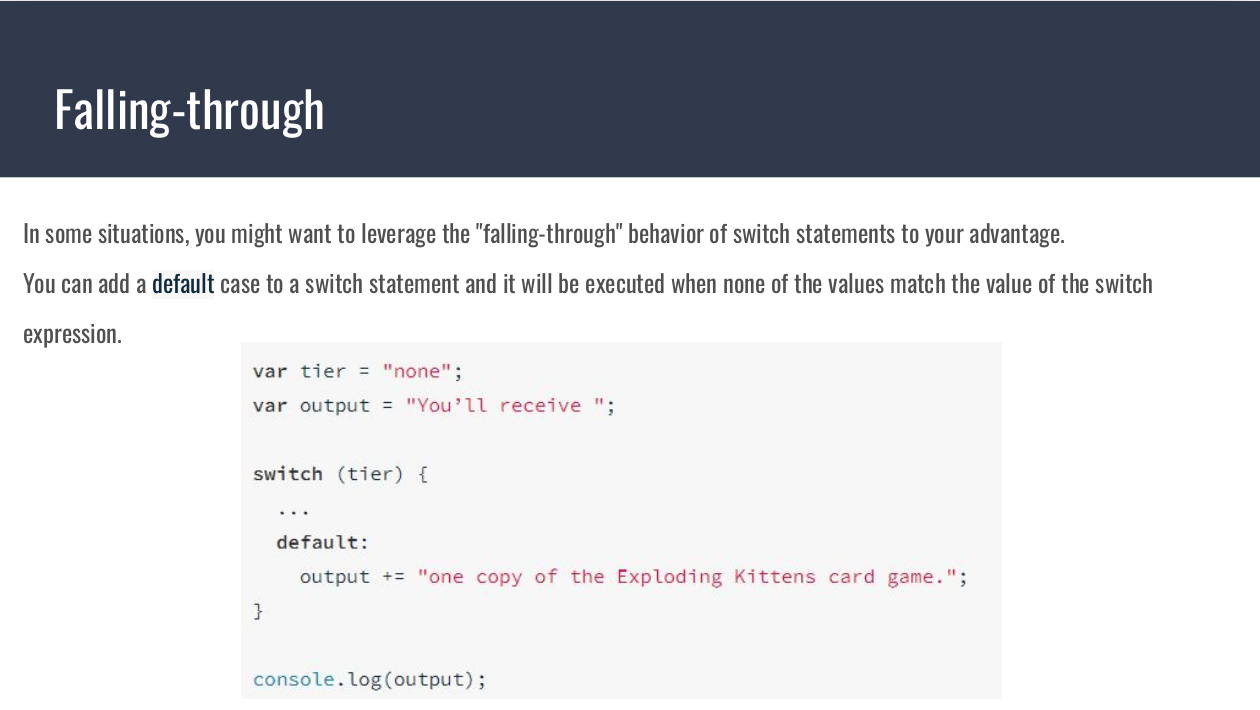1260x710 pixels.
Task: Click the blue console keyword
Action: point(293,680)
